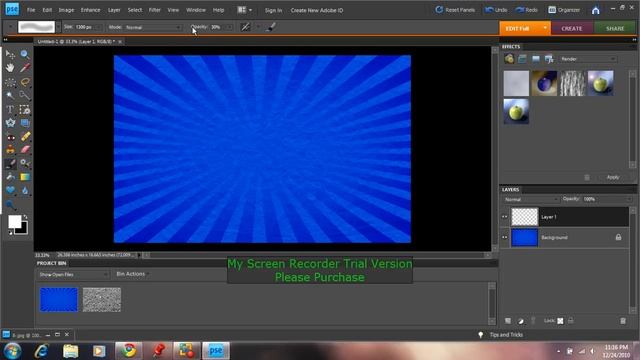This screenshot has height=360, width=640.
Task: Expand Edit Full mode arrow
Action: pyautogui.click(x=545, y=28)
